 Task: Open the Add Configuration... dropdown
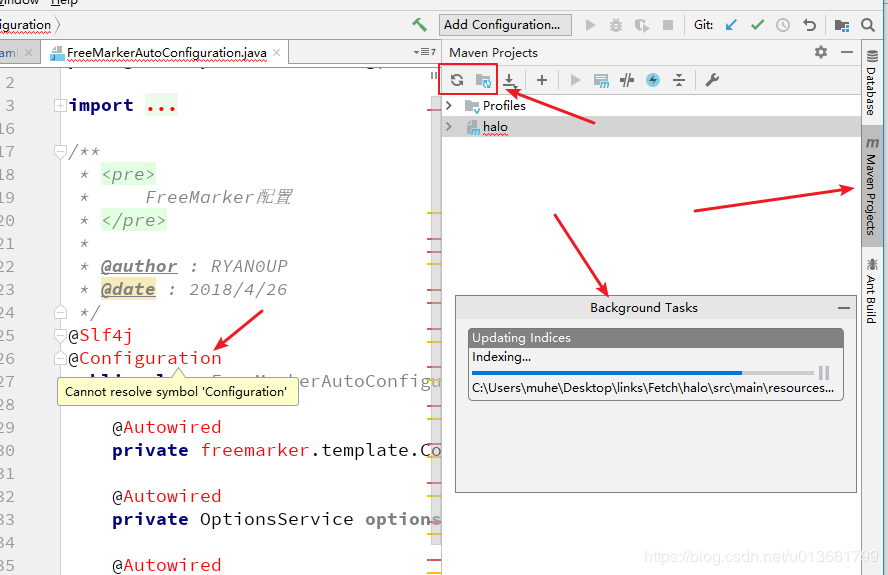(505, 25)
